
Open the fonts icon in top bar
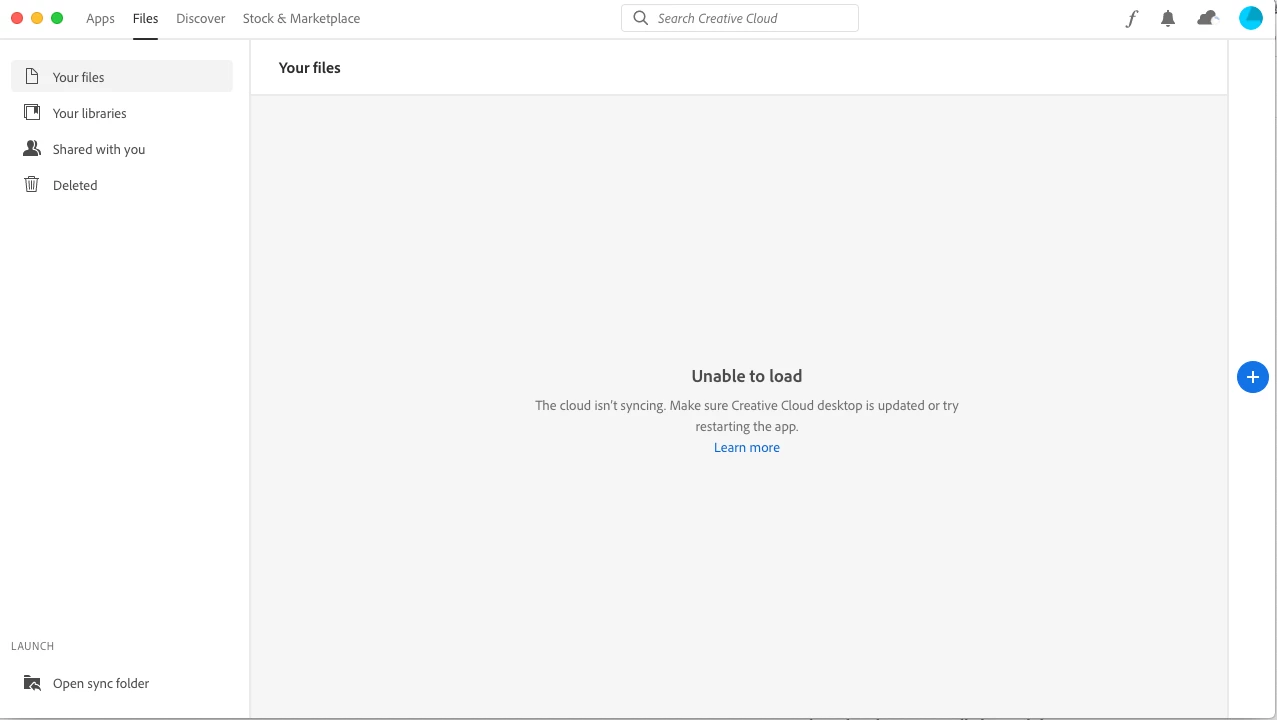(x=1131, y=18)
